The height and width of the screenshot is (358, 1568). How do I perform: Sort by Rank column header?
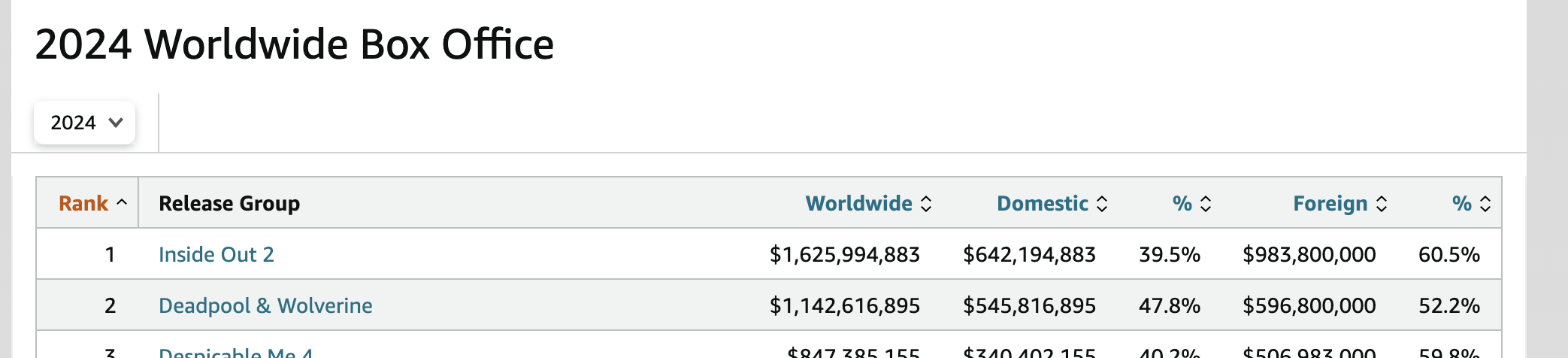point(83,203)
